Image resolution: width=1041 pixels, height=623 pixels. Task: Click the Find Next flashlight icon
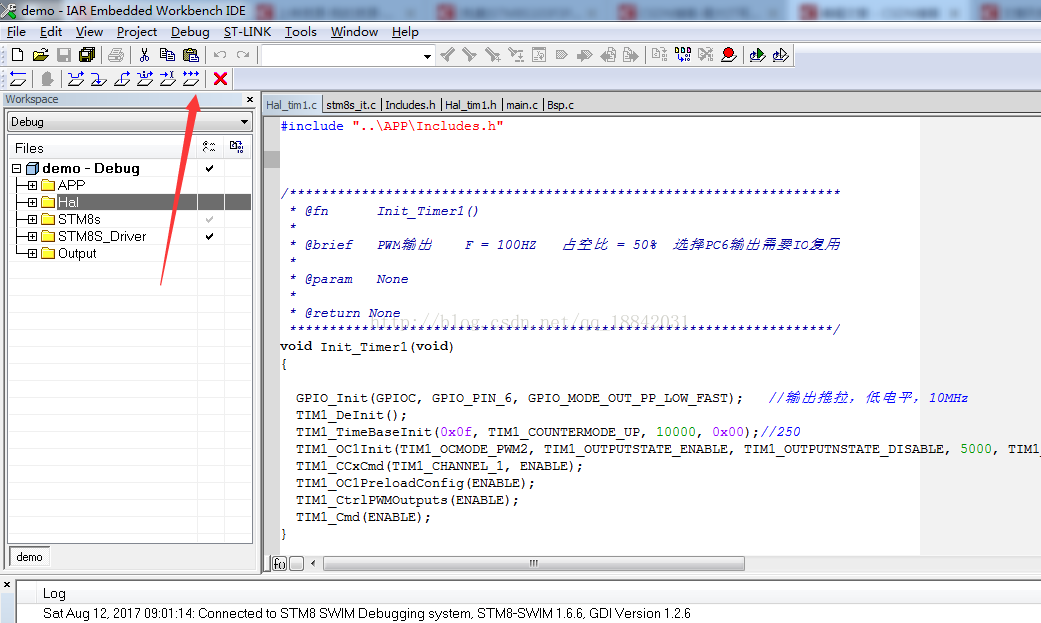point(469,55)
